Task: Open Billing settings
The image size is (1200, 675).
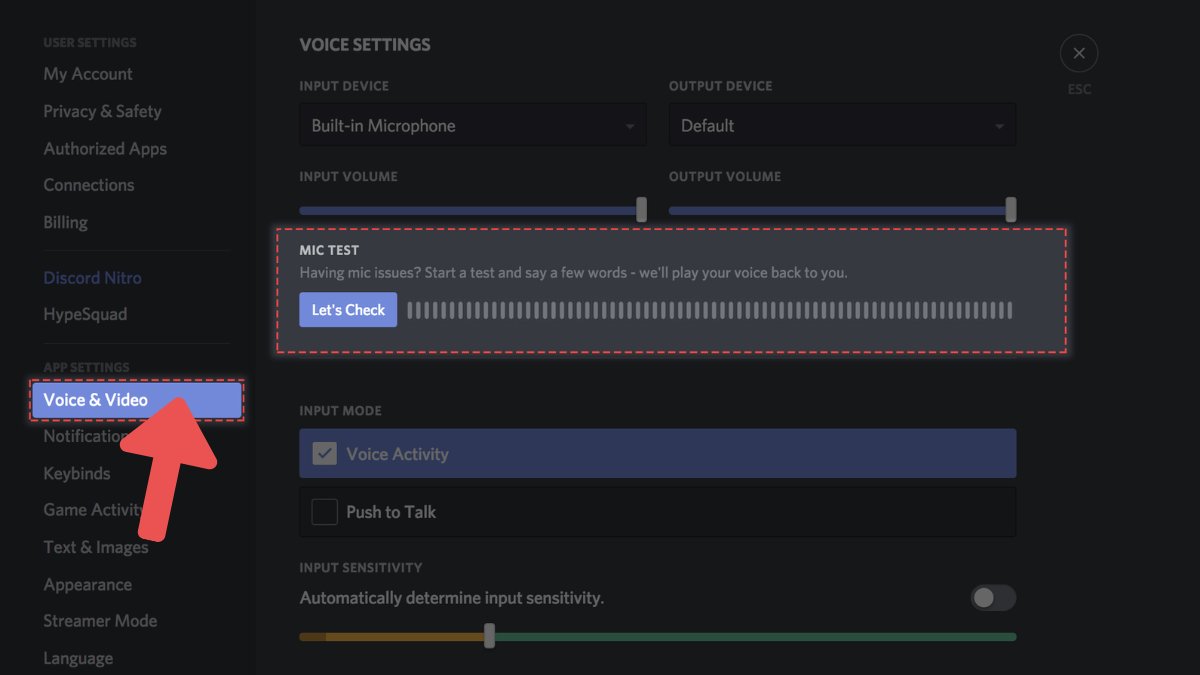Action: 65,222
